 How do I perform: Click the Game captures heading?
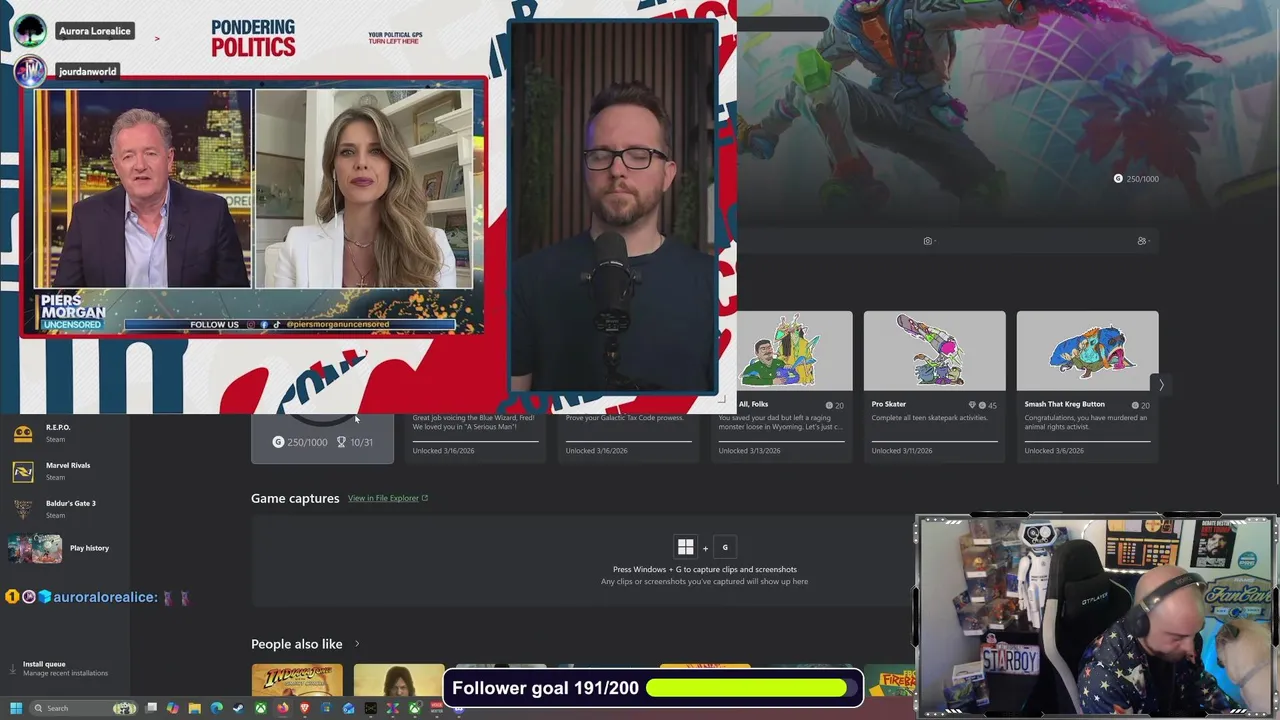point(295,498)
